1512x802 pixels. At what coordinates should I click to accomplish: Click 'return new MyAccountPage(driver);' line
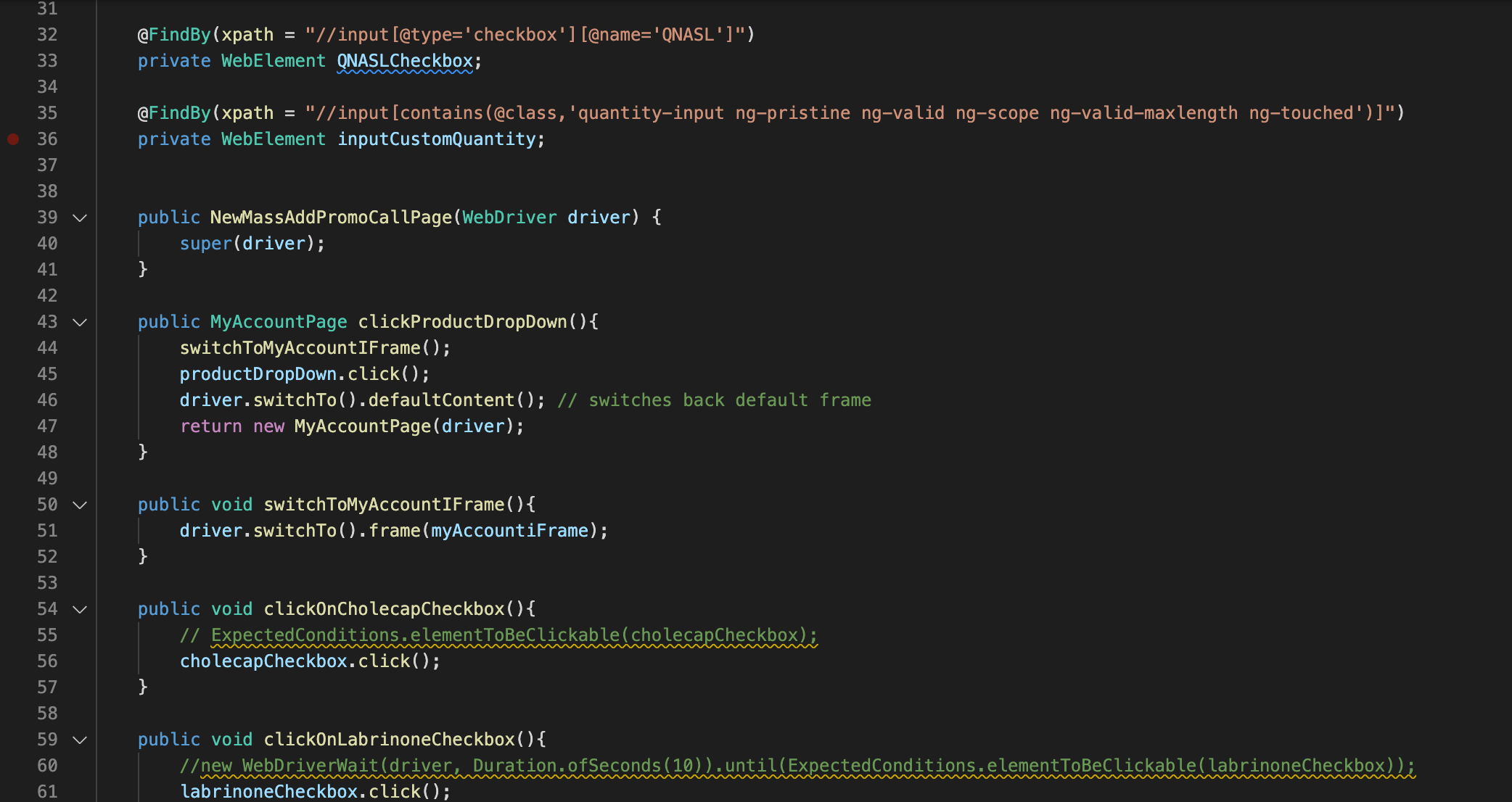(352, 426)
